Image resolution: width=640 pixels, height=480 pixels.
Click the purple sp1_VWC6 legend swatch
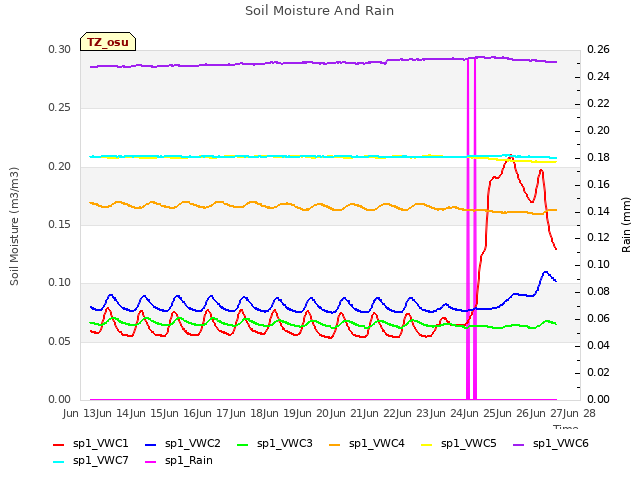coord(519,444)
